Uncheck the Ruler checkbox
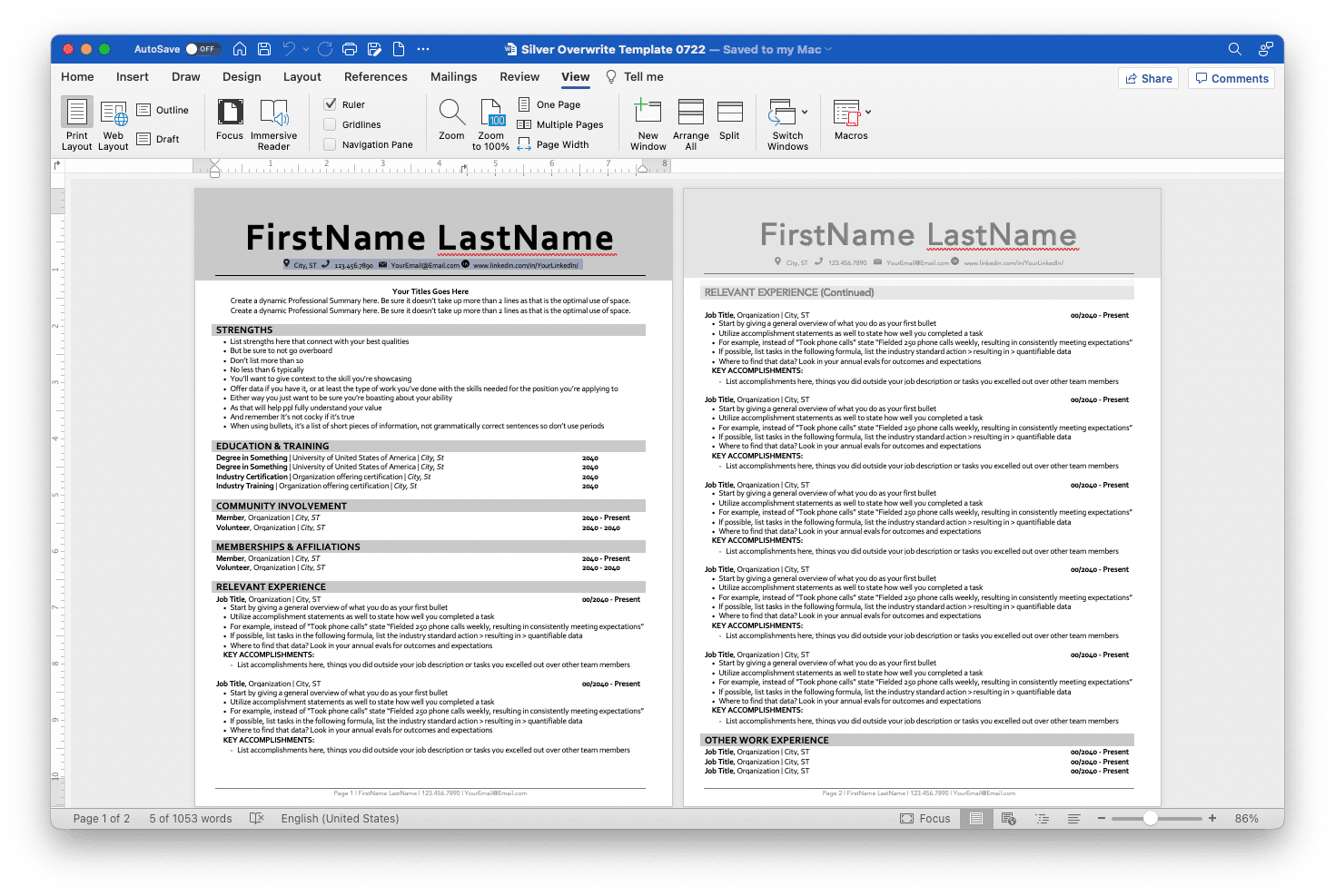Viewport: 1335px width, 896px height. coord(331,104)
